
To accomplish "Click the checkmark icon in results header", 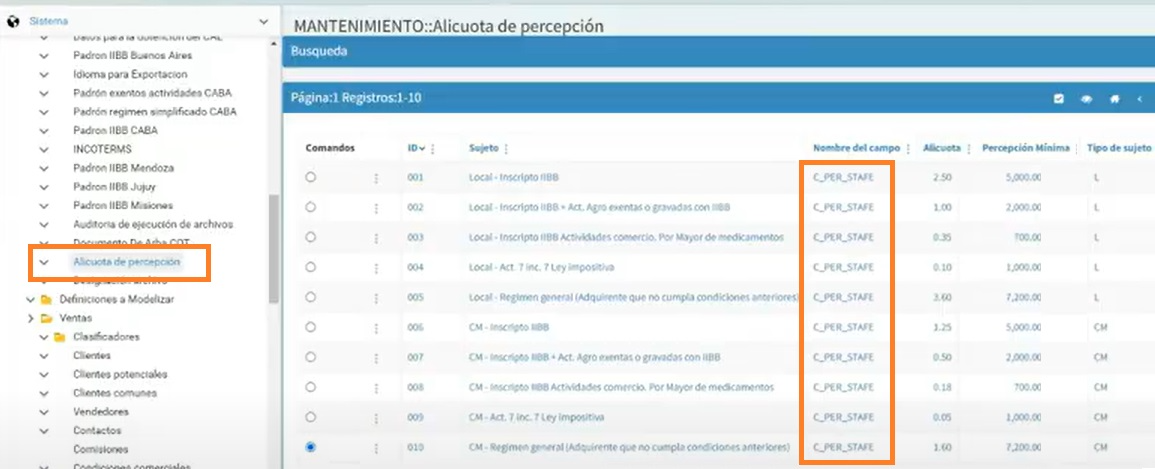I will pyautogui.click(x=1059, y=99).
